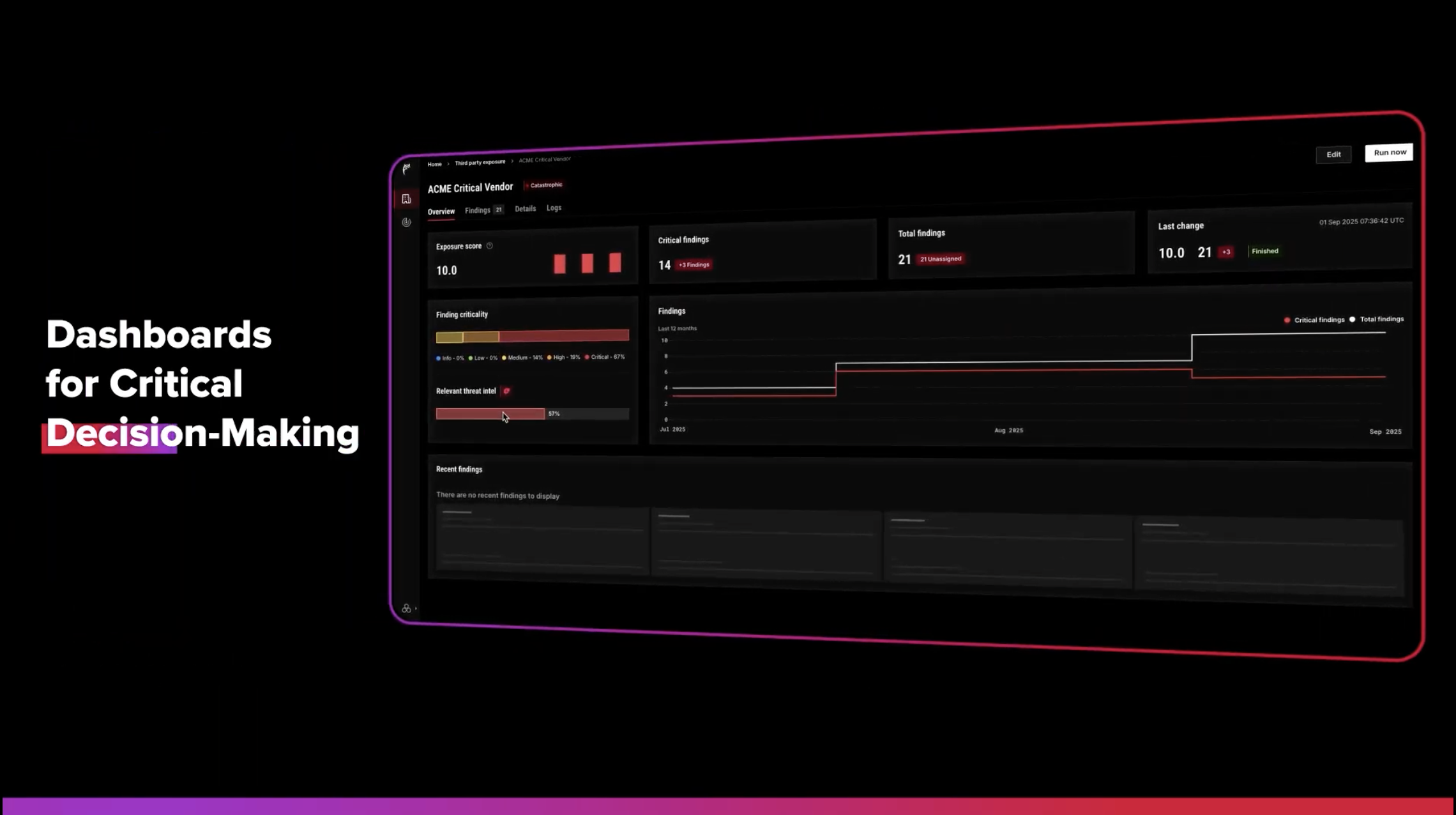
Task: Click the Last 12 months label
Action: coord(678,328)
